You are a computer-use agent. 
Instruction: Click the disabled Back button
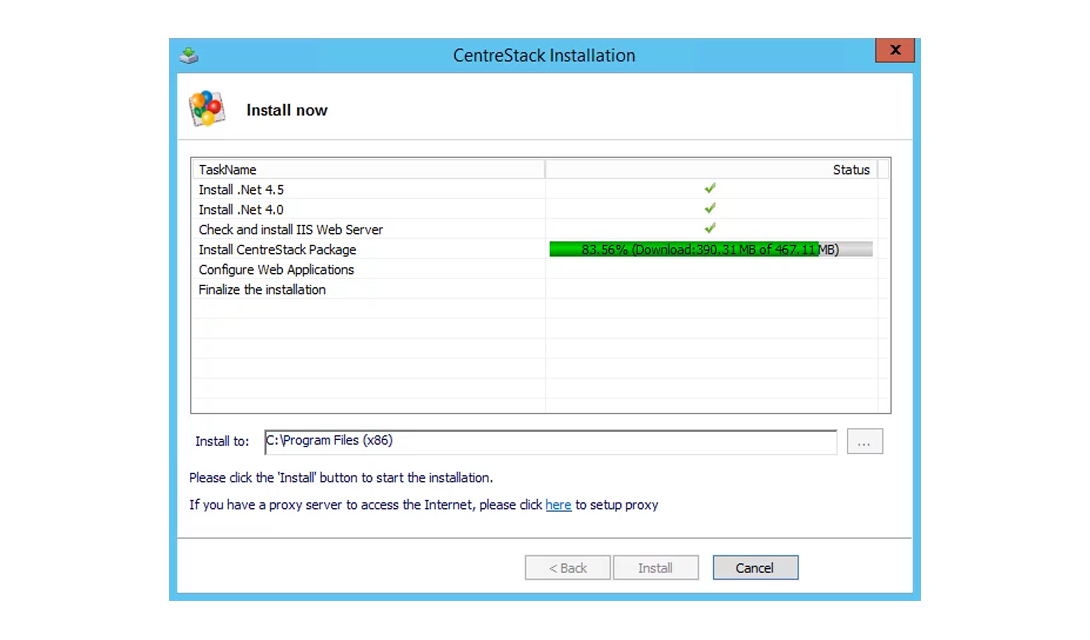[567, 567]
